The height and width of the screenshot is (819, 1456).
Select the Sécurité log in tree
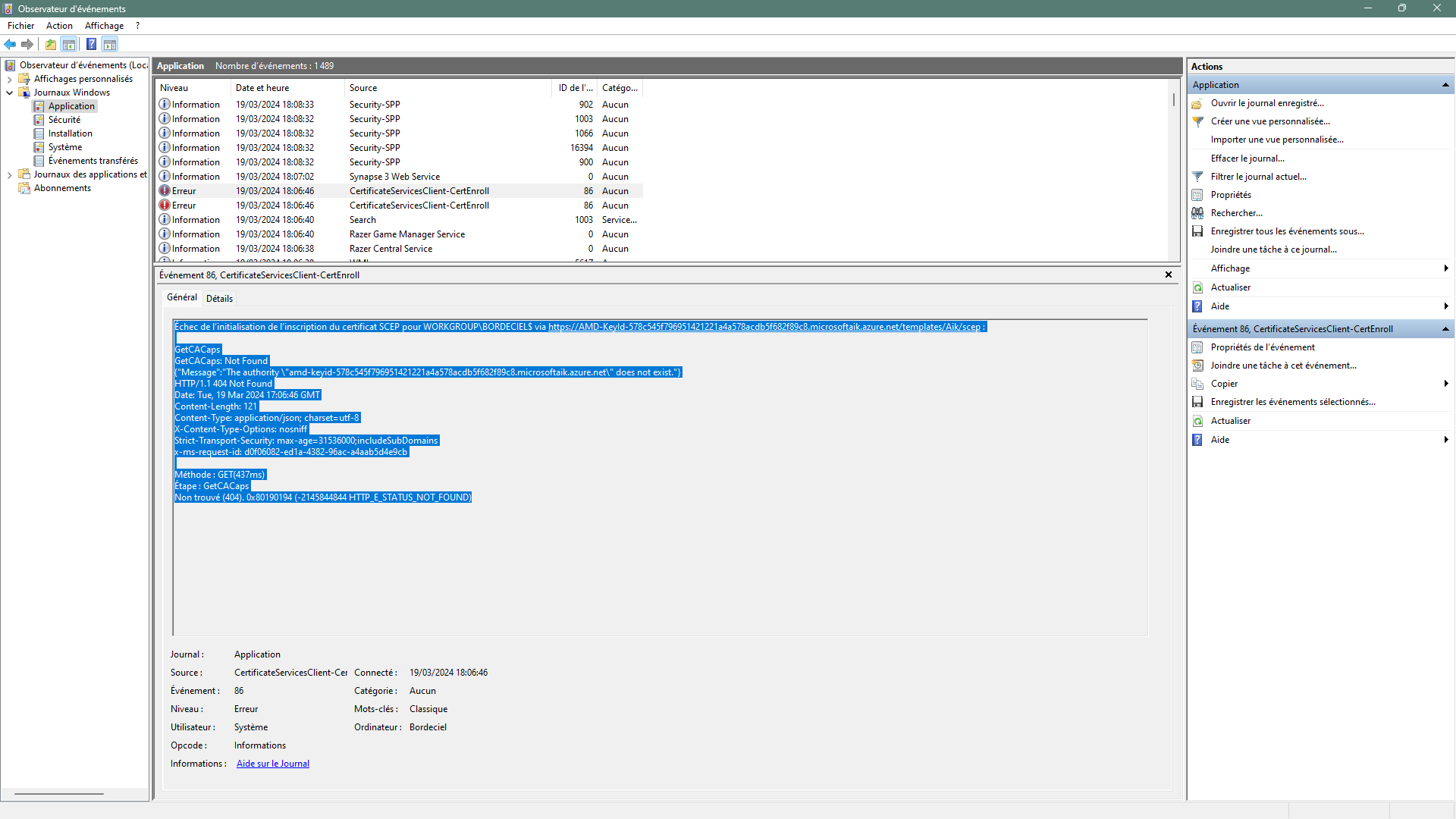click(x=64, y=120)
